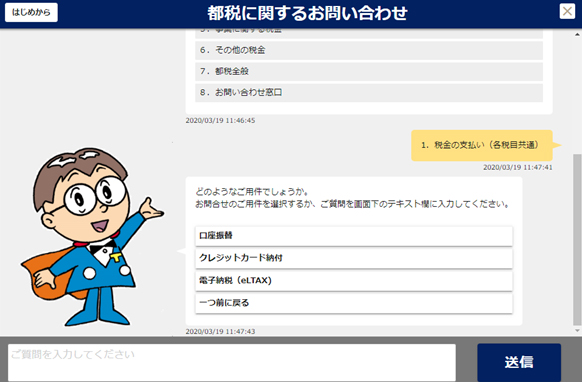Viewport: 582px width, 390px height.
Task: Click the scrollbar down arrow
Action: coord(577,330)
